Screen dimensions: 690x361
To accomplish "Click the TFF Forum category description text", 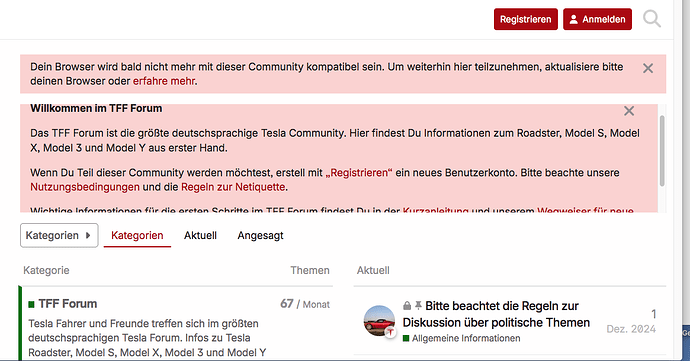I will click(x=147, y=338).
